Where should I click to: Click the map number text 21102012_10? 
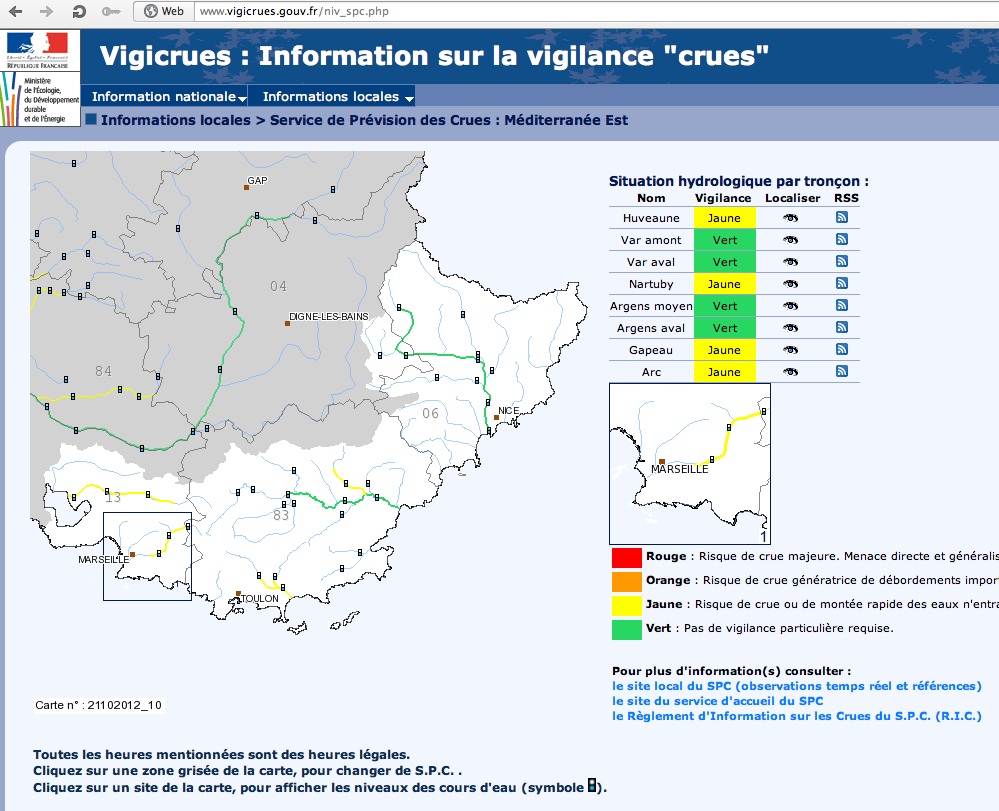point(124,705)
